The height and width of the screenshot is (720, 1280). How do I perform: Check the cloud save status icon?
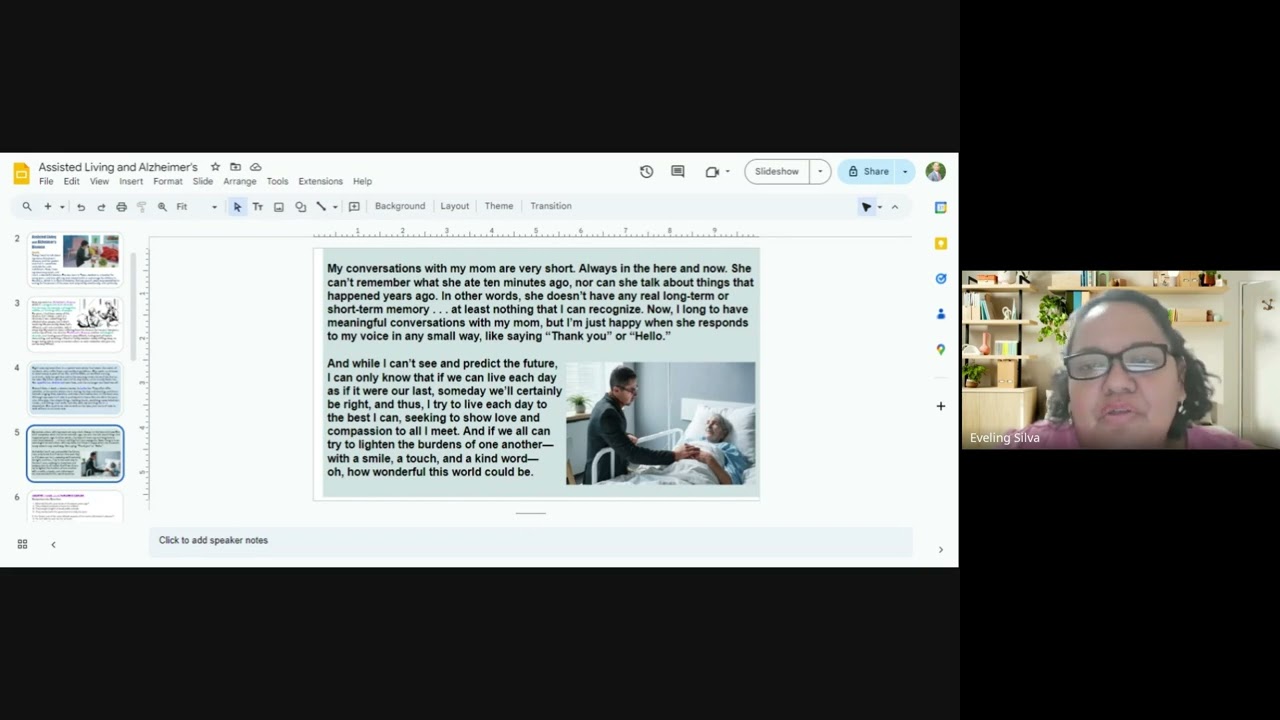pos(256,167)
